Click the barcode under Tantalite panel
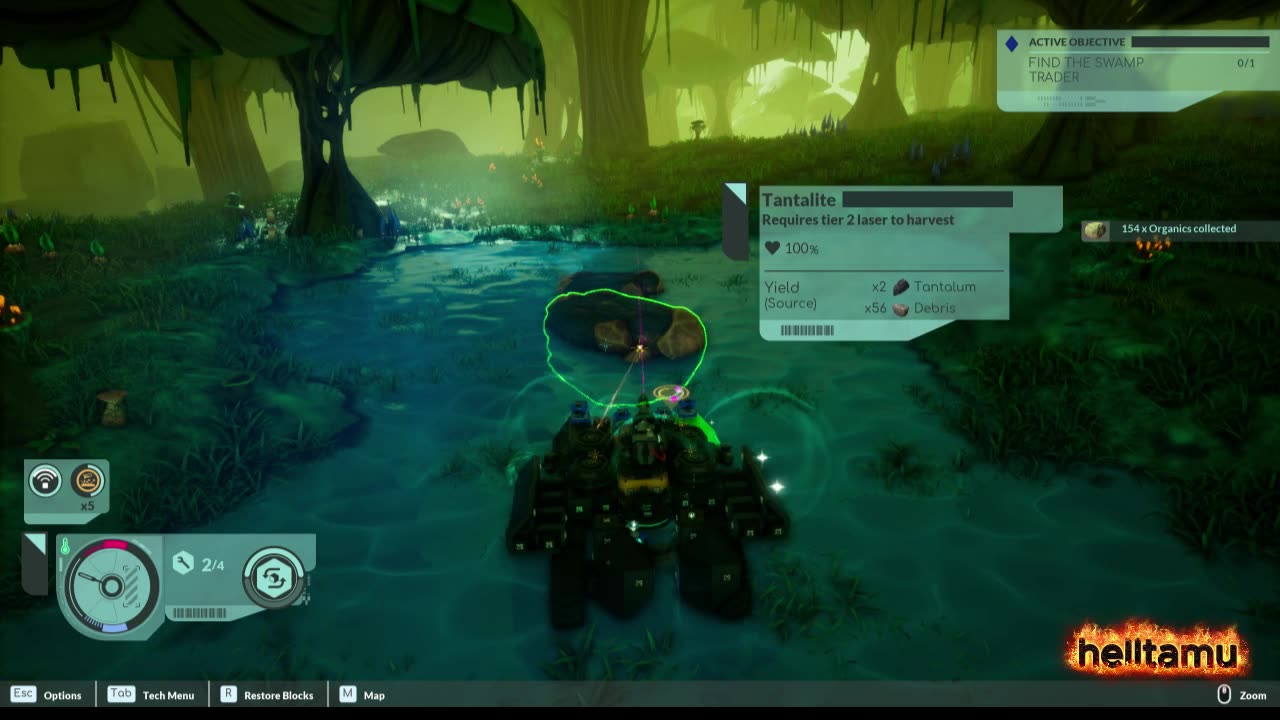The width and height of the screenshot is (1280, 720). click(x=807, y=331)
